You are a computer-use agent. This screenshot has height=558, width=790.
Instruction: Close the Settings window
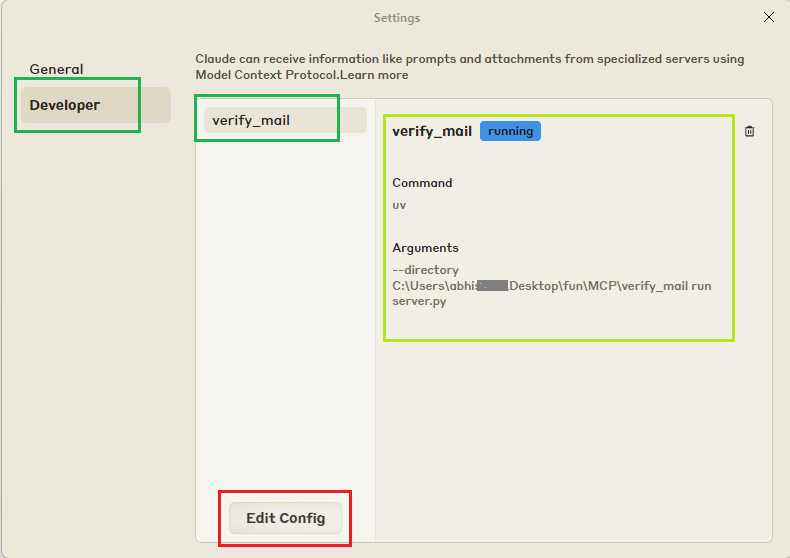[x=768, y=17]
